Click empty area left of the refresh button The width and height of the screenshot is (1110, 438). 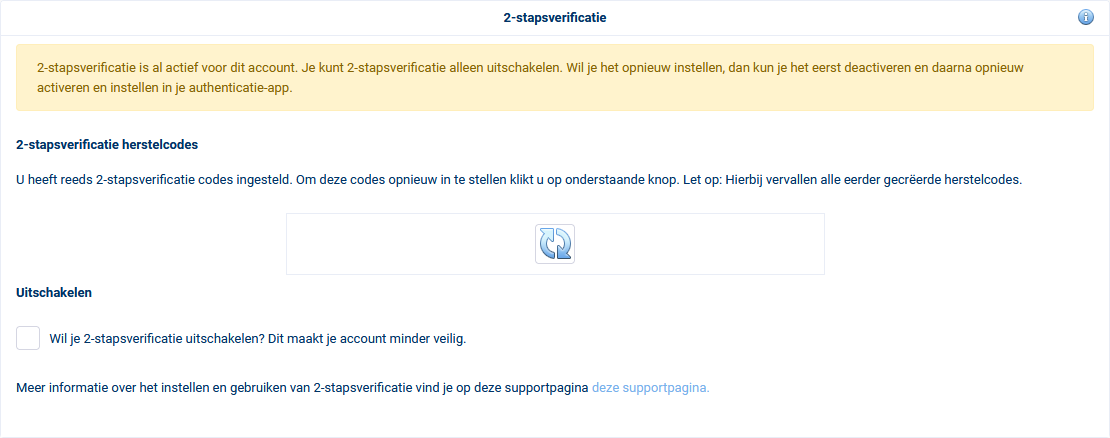pyautogui.click(x=410, y=244)
